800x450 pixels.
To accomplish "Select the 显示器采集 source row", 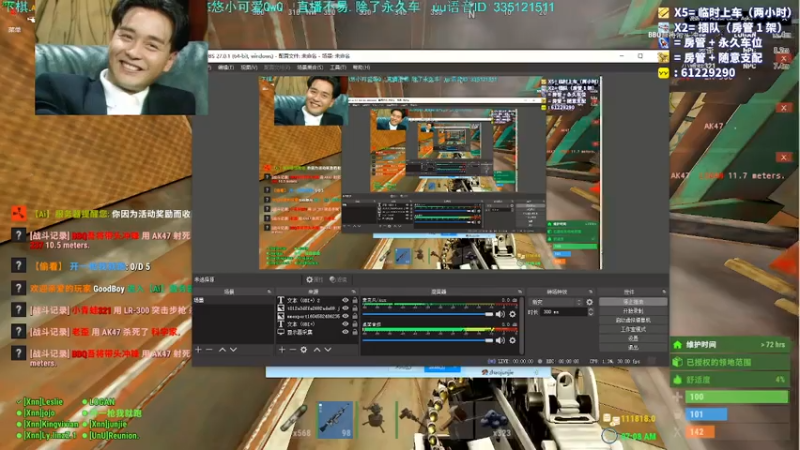I will (x=316, y=332).
